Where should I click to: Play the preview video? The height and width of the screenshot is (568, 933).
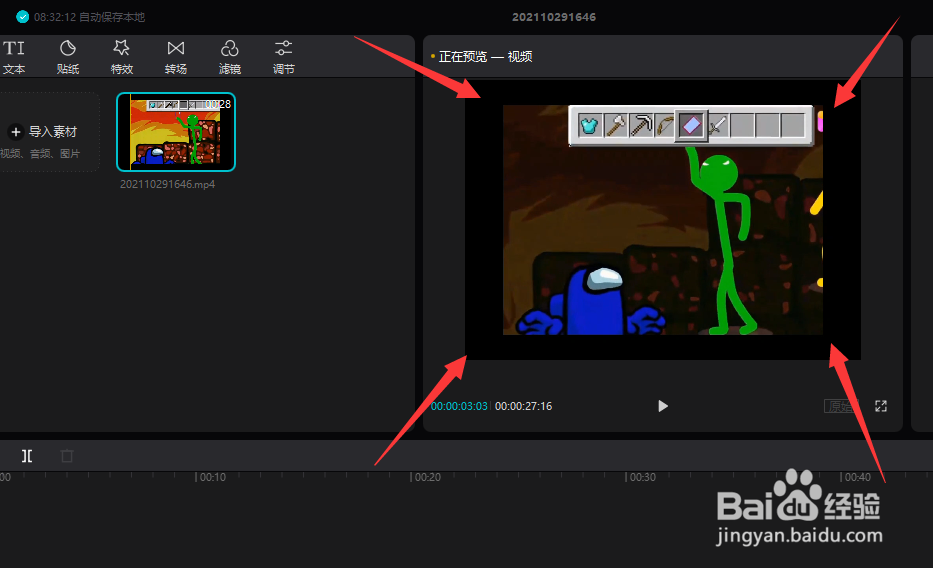(662, 406)
